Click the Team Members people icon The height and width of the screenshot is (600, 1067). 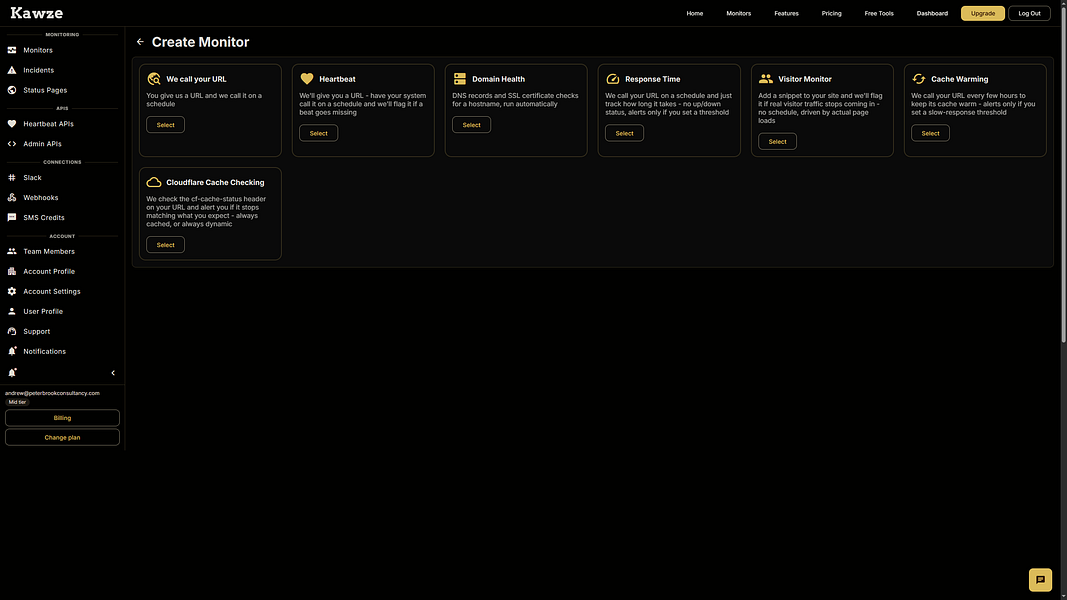click(12, 251)
